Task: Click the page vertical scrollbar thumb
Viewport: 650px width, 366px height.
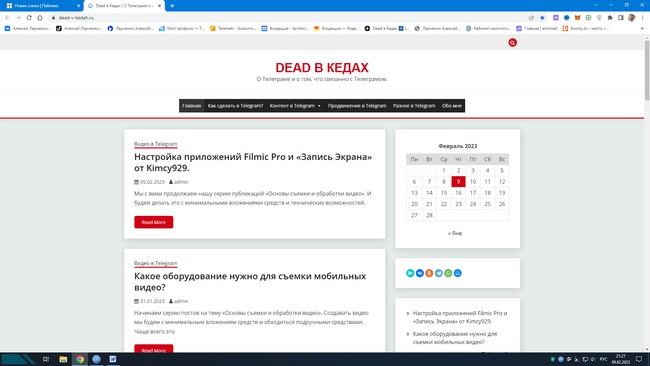Action: click(647, 70)
